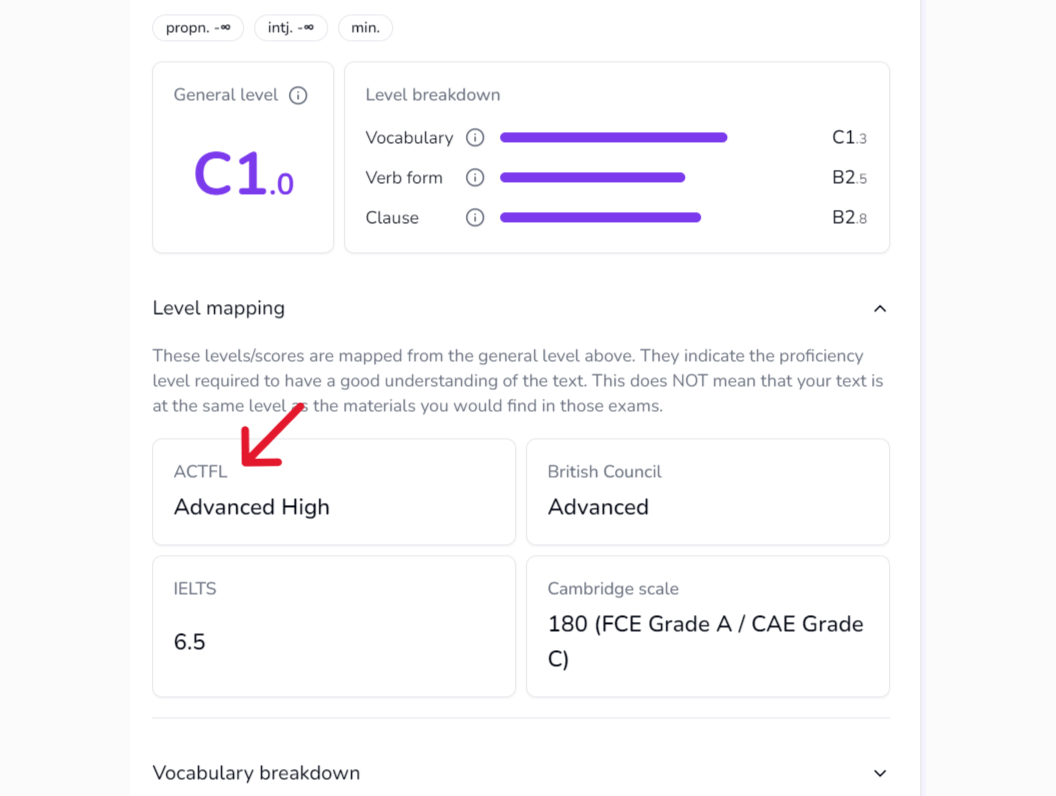
Task: Enable the 'min.' filter pill
Action: click(365, 28)
